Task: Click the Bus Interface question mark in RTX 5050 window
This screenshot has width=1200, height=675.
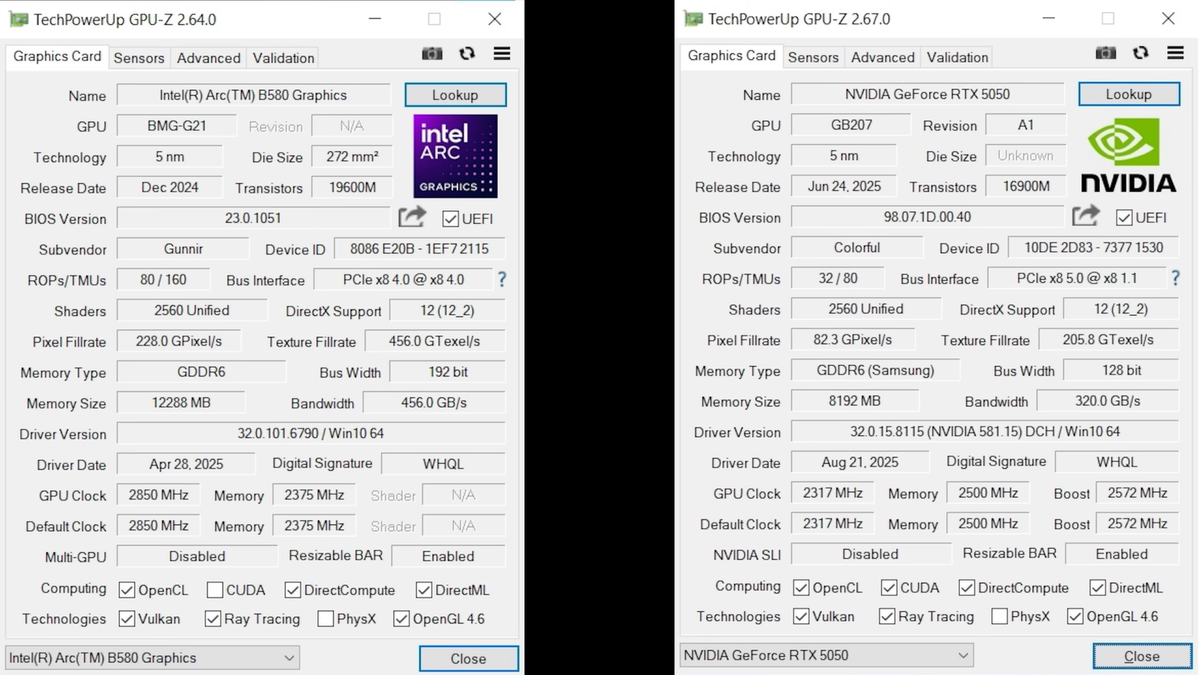Action: pyautogui.click(x=1176, y=278)
